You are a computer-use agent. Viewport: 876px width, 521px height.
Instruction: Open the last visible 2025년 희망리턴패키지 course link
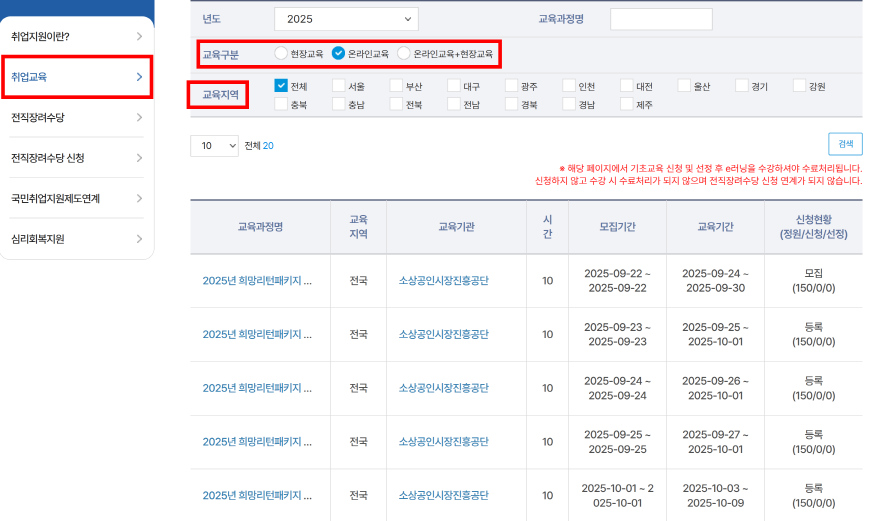257,496
